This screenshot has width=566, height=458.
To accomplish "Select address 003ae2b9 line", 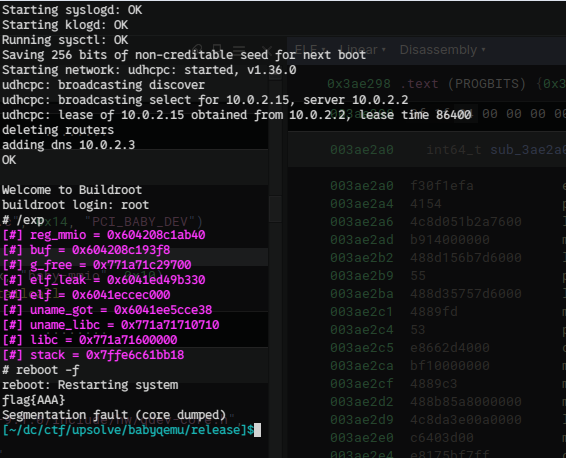I will (x=362, y=276).
